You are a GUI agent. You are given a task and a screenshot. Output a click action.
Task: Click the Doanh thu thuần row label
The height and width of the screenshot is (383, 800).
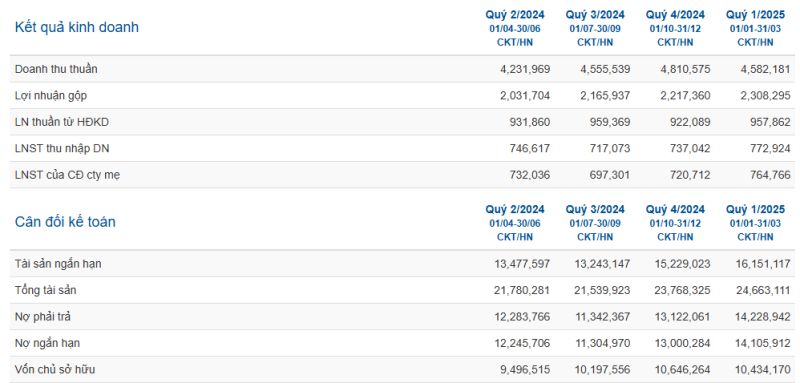pyautogui.click(x=56, y=69)
